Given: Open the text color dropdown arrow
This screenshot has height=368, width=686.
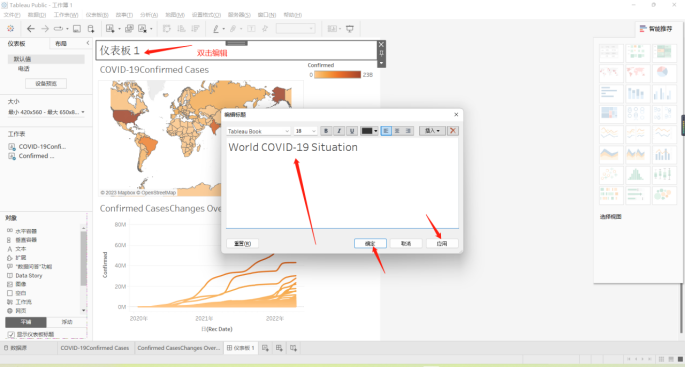Looking at the screenshot, I should click(375, 131).
